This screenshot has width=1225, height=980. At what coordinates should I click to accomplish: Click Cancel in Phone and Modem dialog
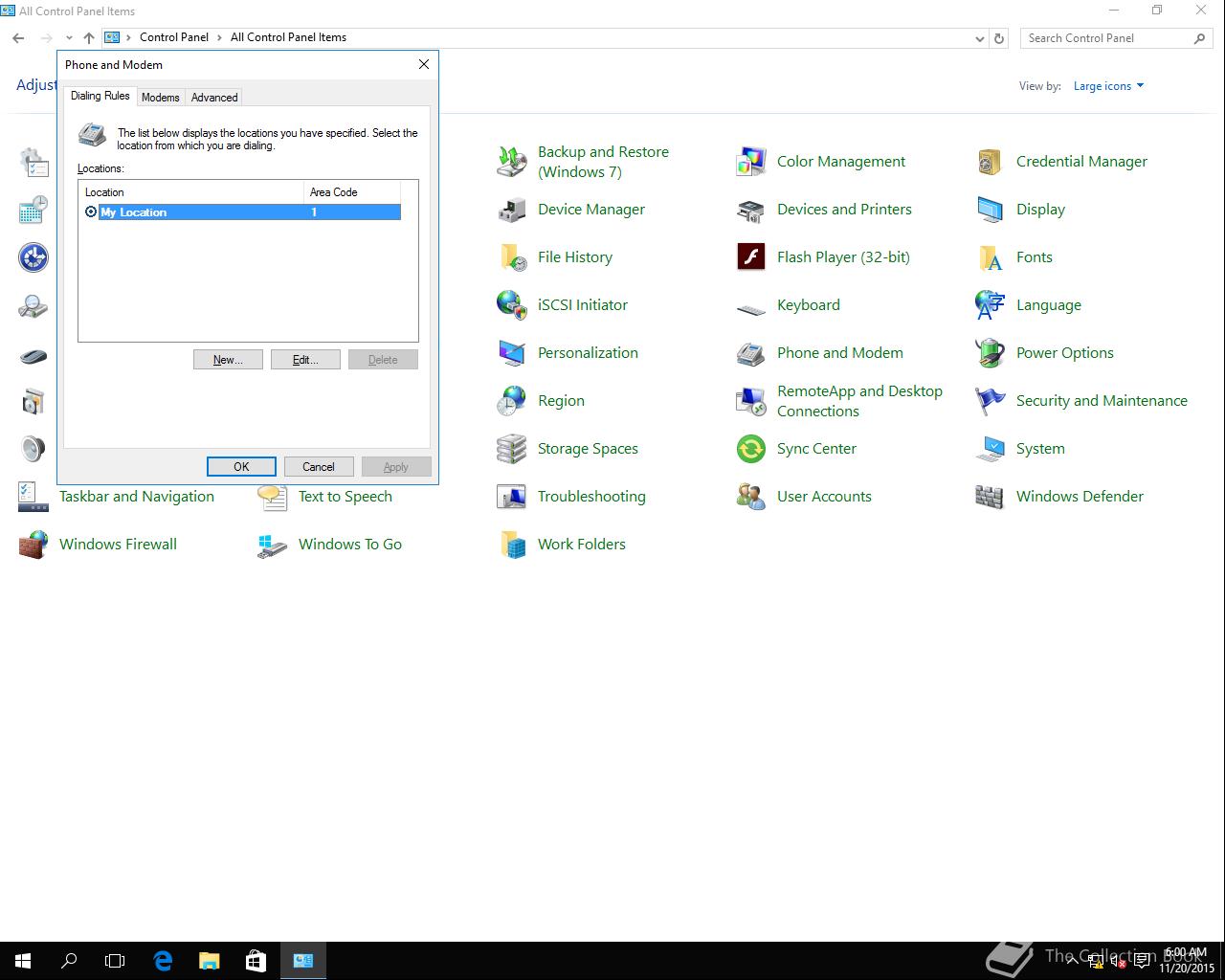coord(319,467)
